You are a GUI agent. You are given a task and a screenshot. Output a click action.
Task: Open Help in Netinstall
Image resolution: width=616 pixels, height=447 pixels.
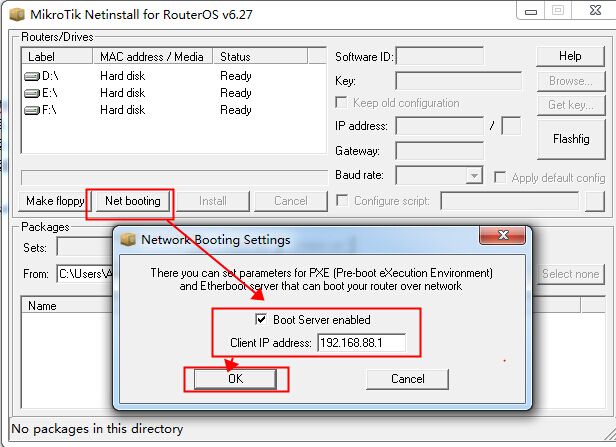570,56
